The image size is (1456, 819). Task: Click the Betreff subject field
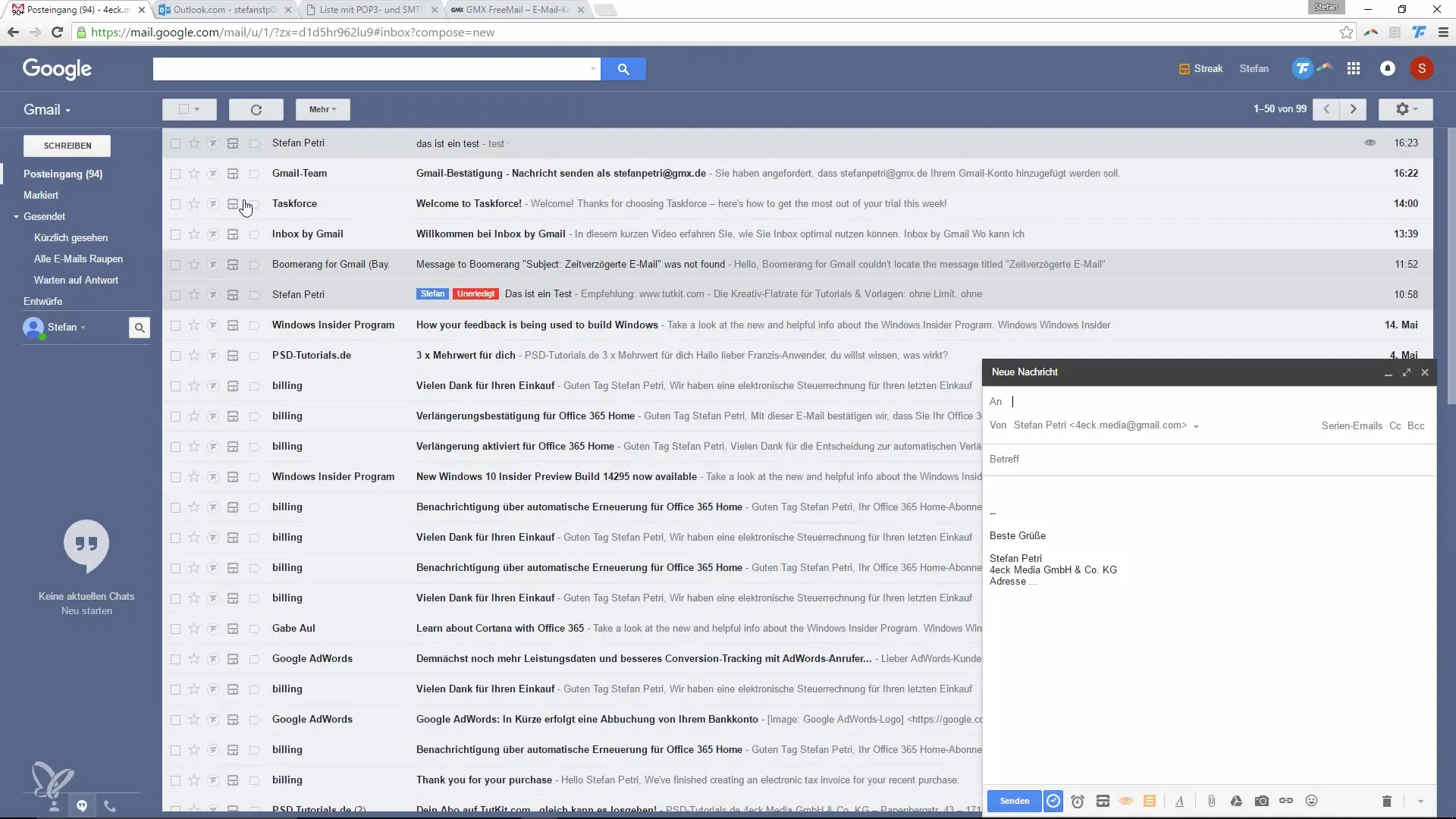[x=1209, y=460]
